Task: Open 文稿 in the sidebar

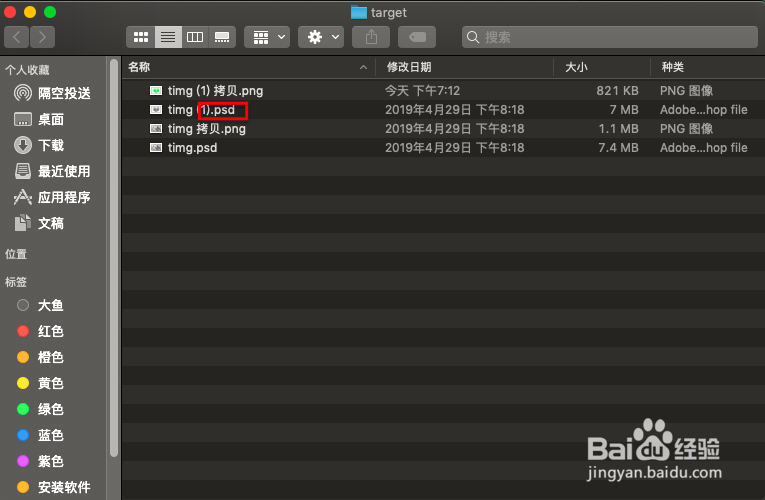Action: tap(51, 223)
